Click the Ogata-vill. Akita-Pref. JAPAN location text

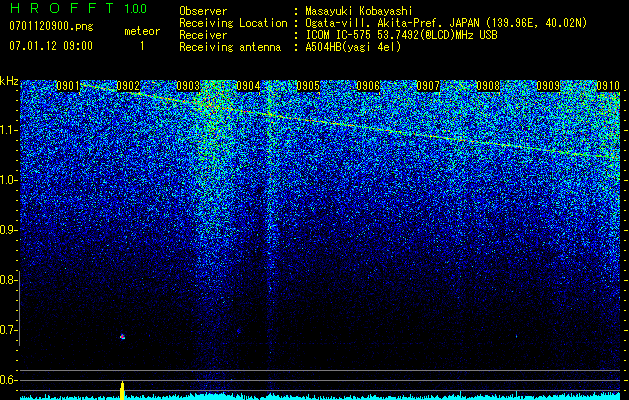pyautogui.click(x=446, y=23)
